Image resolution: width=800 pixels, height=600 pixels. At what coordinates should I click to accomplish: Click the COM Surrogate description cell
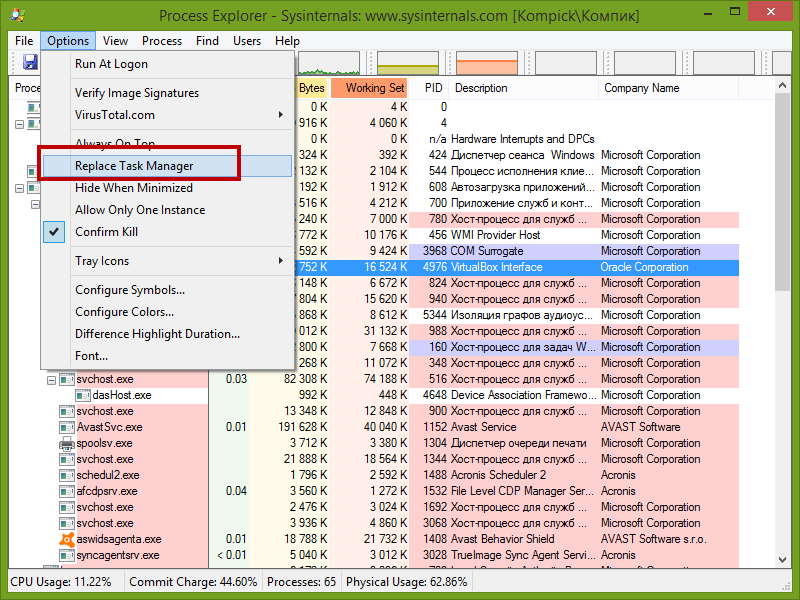(487, 251)
